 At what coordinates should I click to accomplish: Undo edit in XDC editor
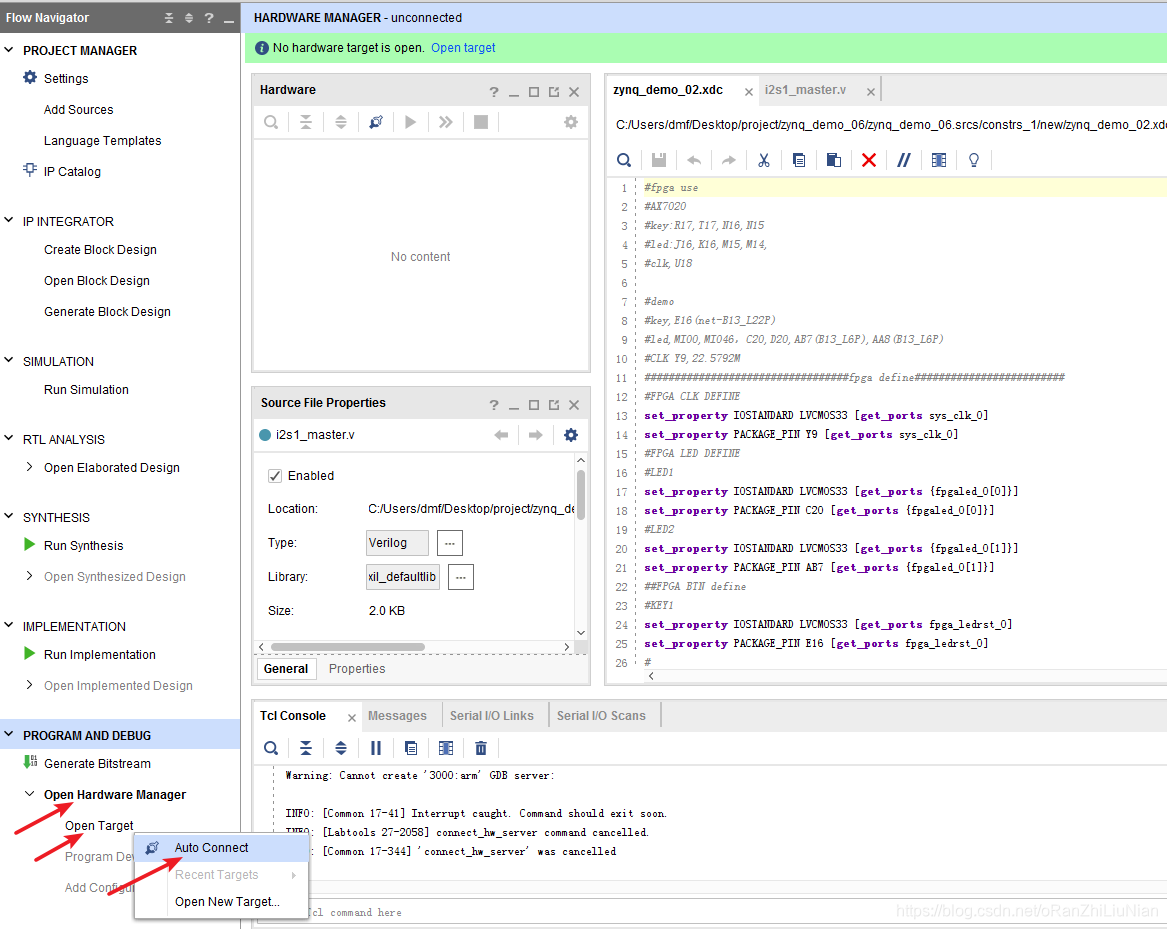tap(694, 160)
